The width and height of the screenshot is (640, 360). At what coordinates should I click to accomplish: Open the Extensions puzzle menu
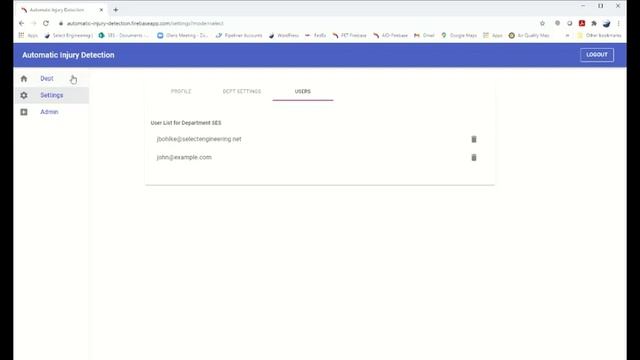coord(594,23)
